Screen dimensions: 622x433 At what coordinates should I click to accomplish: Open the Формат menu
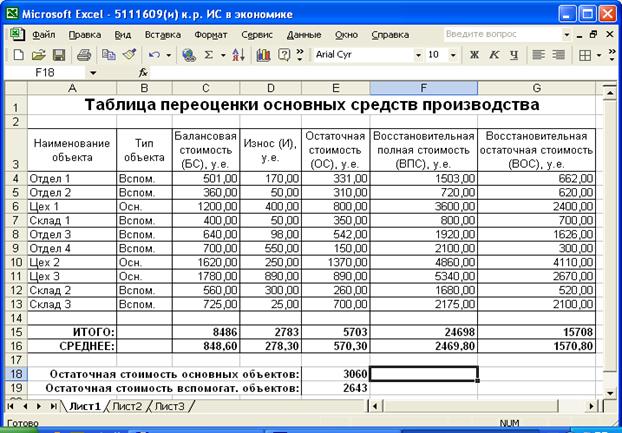coord(211,35)
